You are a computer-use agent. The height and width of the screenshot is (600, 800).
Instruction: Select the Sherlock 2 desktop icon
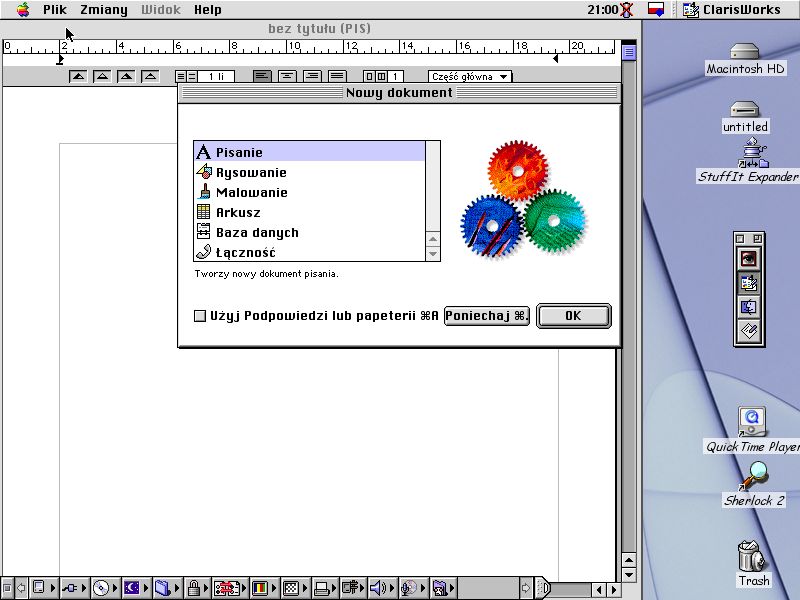pos(754,485)
